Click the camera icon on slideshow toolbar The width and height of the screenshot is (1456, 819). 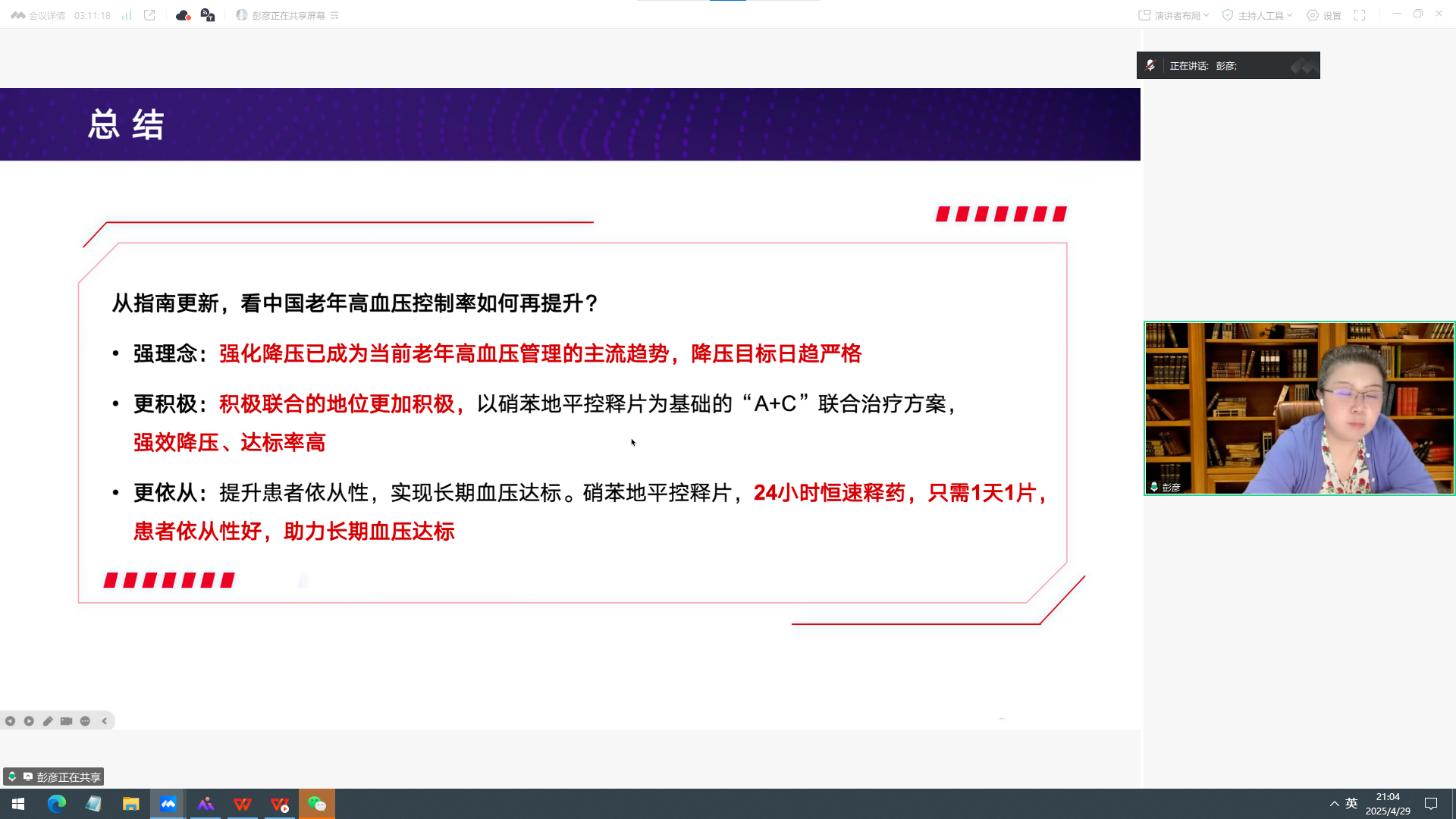[67, 721]
